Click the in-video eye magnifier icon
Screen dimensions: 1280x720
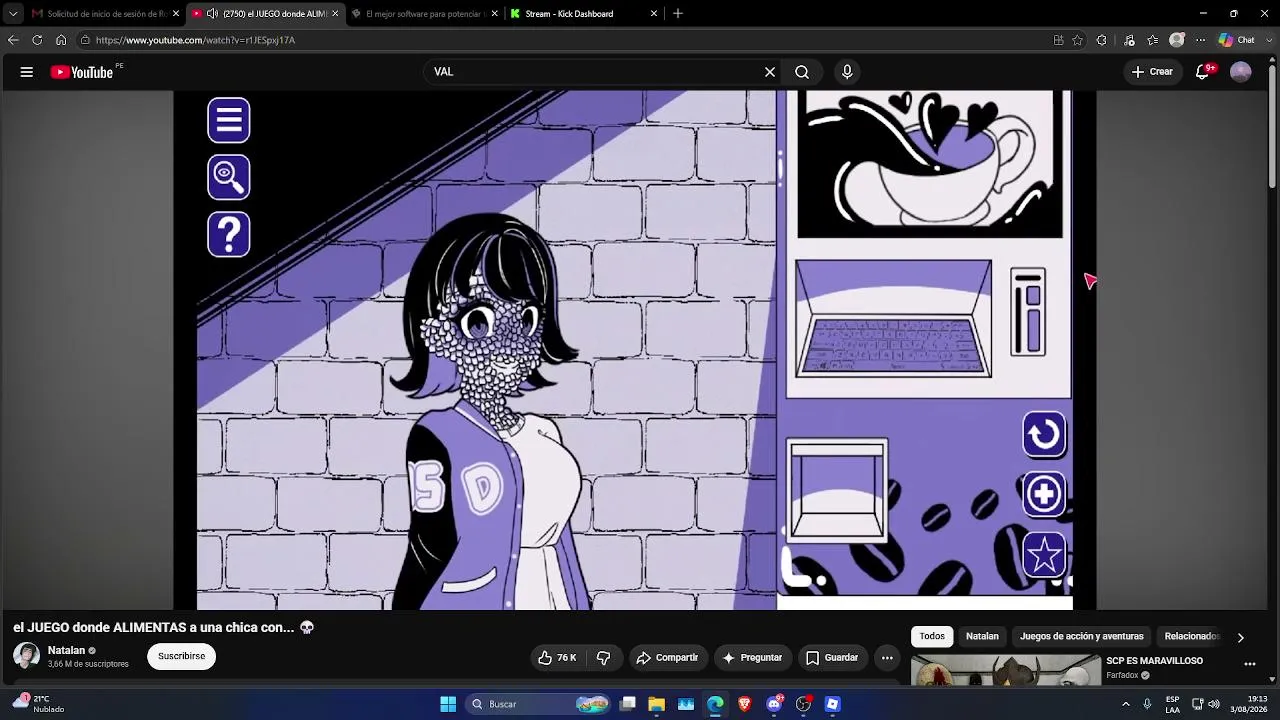pyautogui.click(x=229, y=177)
